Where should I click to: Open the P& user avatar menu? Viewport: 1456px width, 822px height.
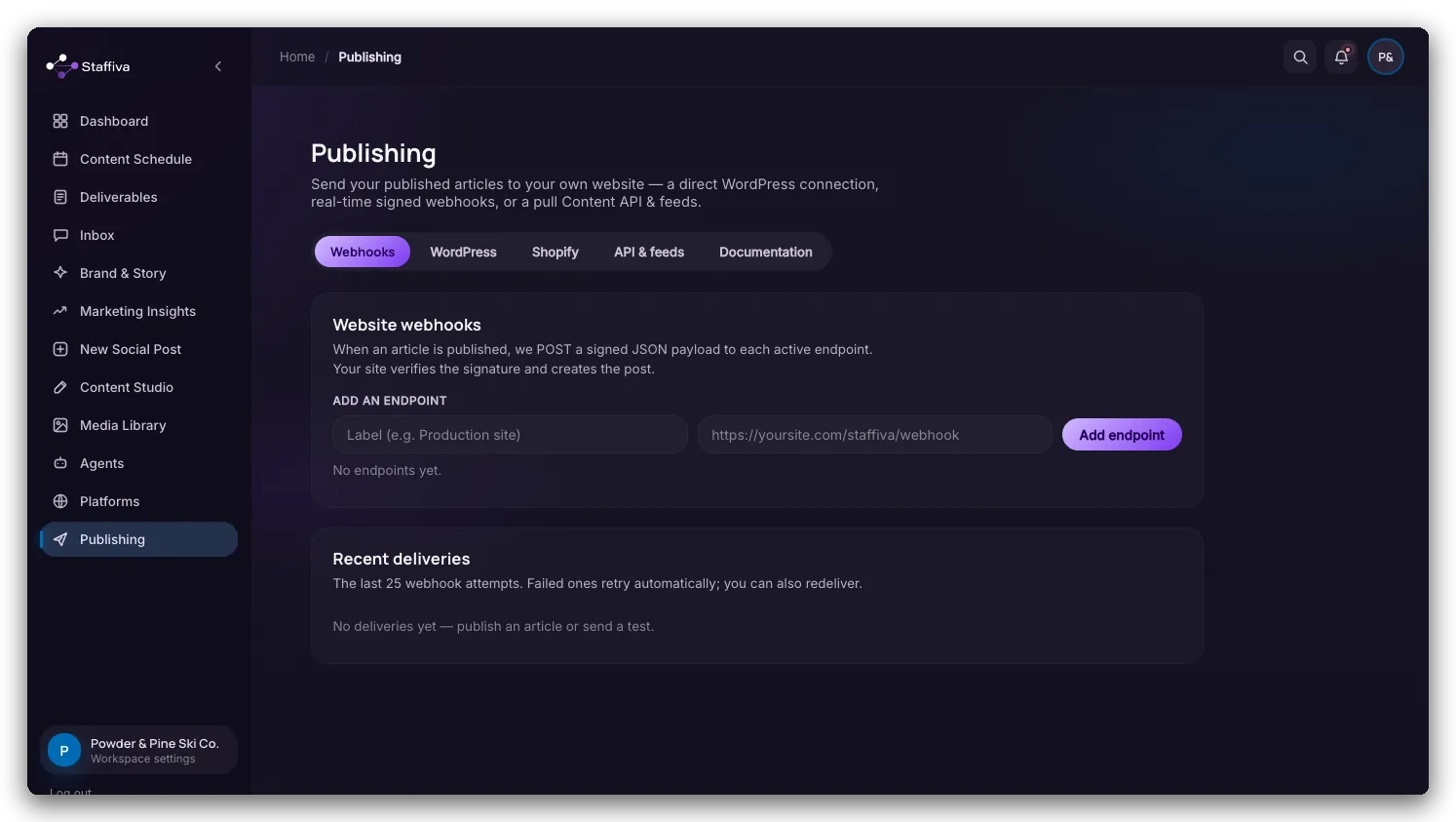(1385, 58)
